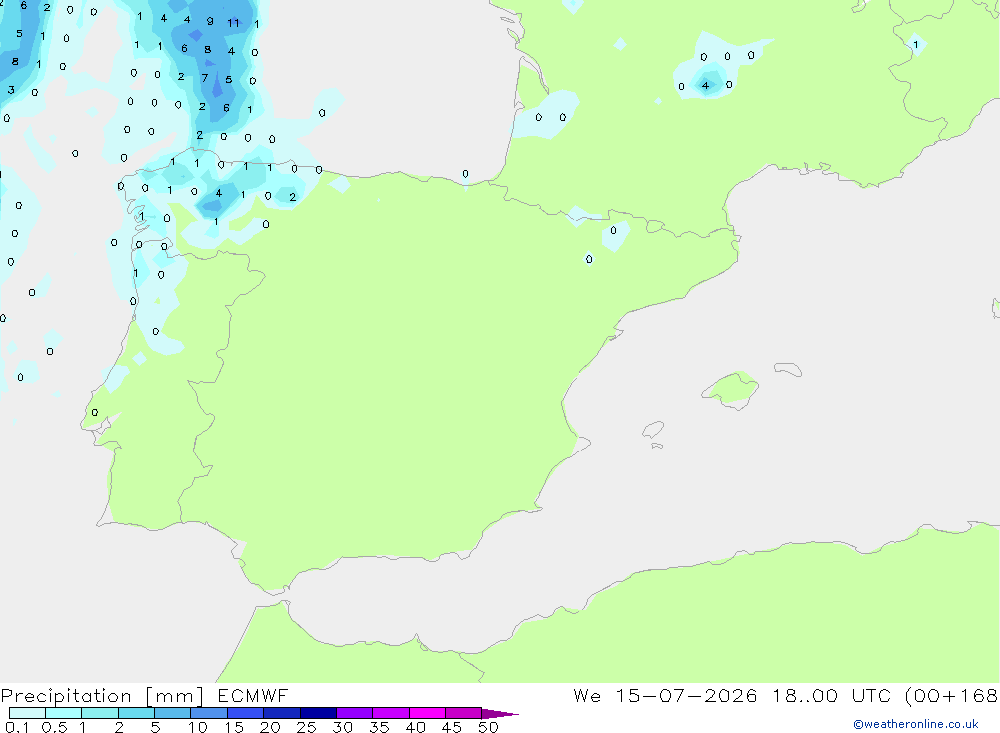The width and height of the screenshot is (1000, 733).
Task: Click the 35–40 mm purple legend swatch
Action: tap(390, 713)
